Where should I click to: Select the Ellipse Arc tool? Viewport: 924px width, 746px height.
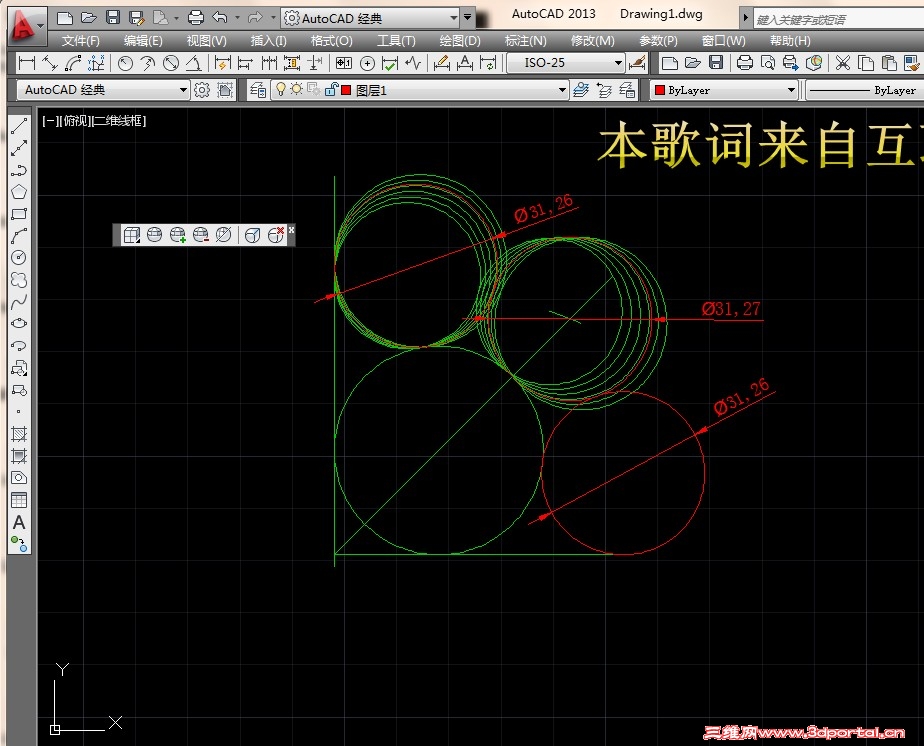tap(19, 346)
